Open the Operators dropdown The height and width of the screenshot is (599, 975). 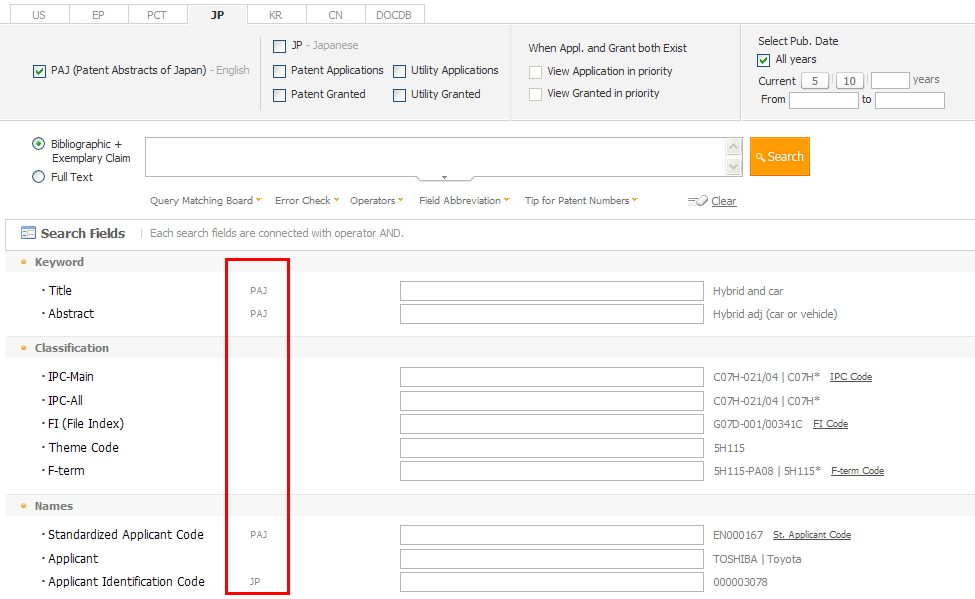(x=376, y=201)
